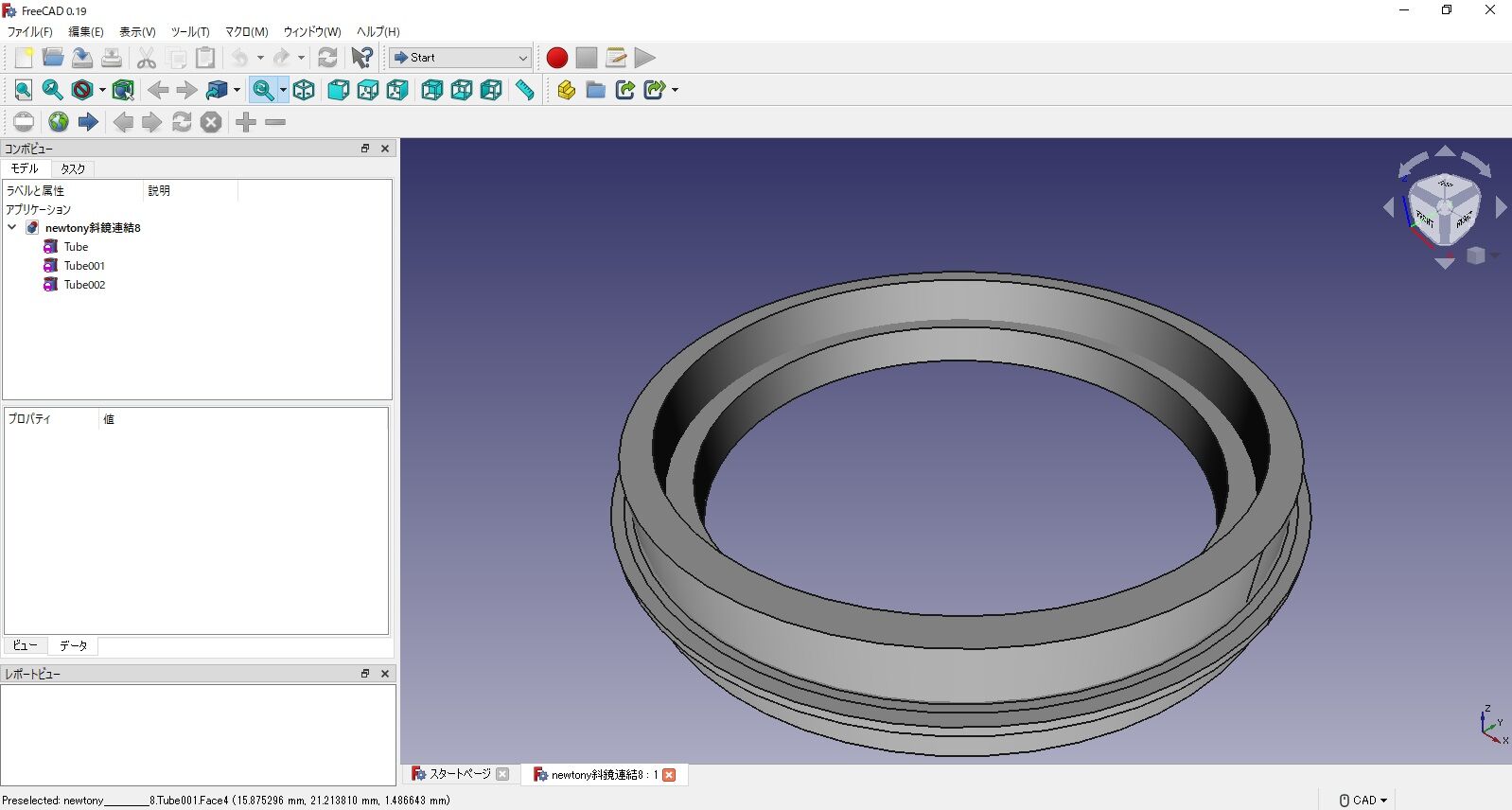Screen dimensions: 1512x810
Task: Switch to the Start Page document tab
Action: pyautogui.click(x=459, y=774)
